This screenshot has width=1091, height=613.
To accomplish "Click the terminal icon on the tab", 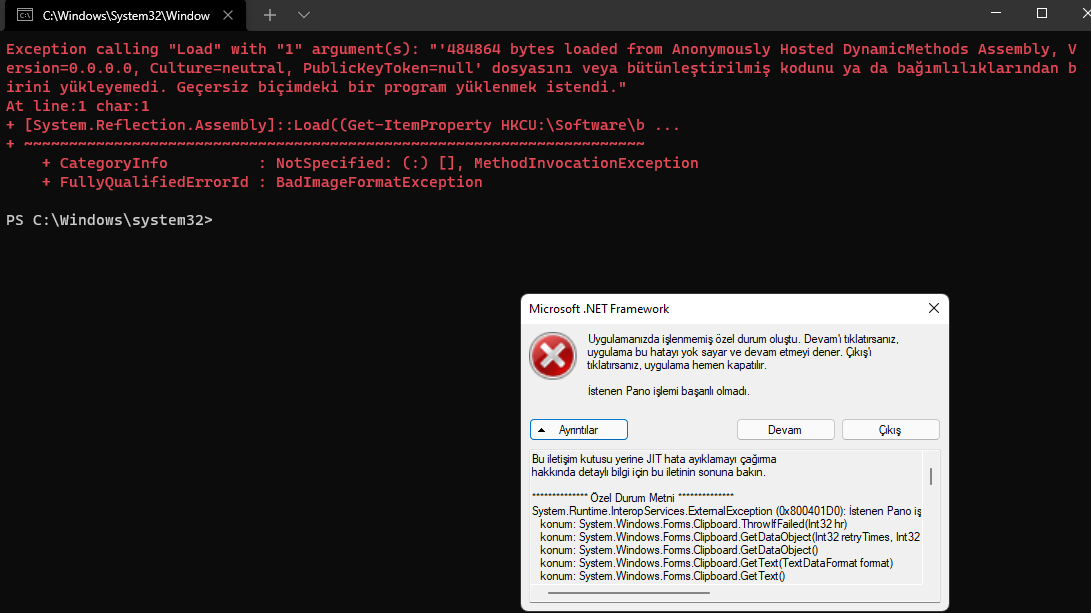I will tap(23, 15).
